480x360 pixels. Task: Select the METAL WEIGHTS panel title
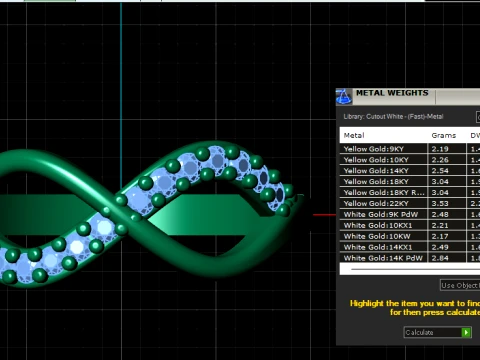click(x=392, y=93)
